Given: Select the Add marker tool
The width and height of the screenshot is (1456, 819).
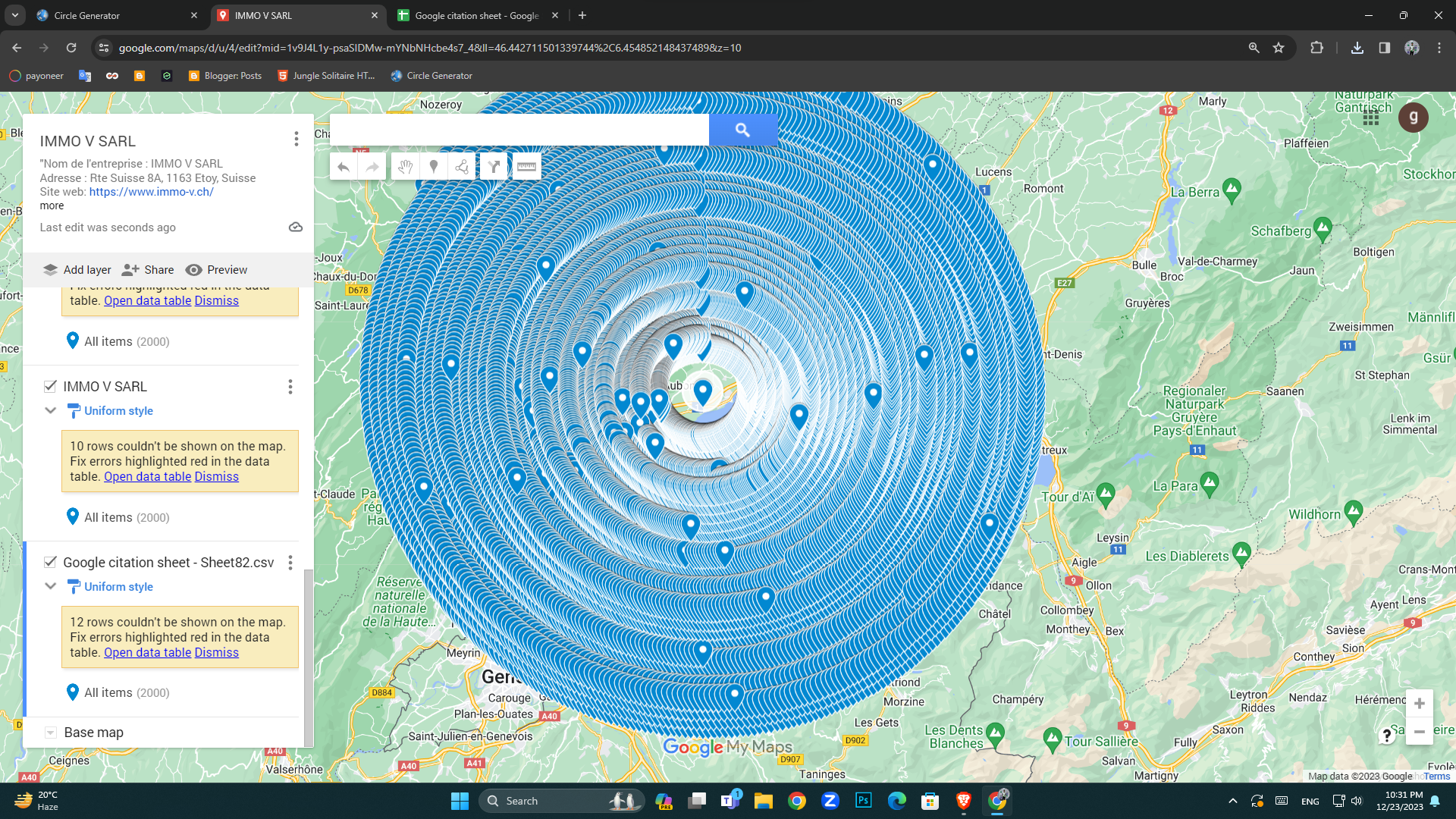Looking at the screenshot, I should coord(434,167).
